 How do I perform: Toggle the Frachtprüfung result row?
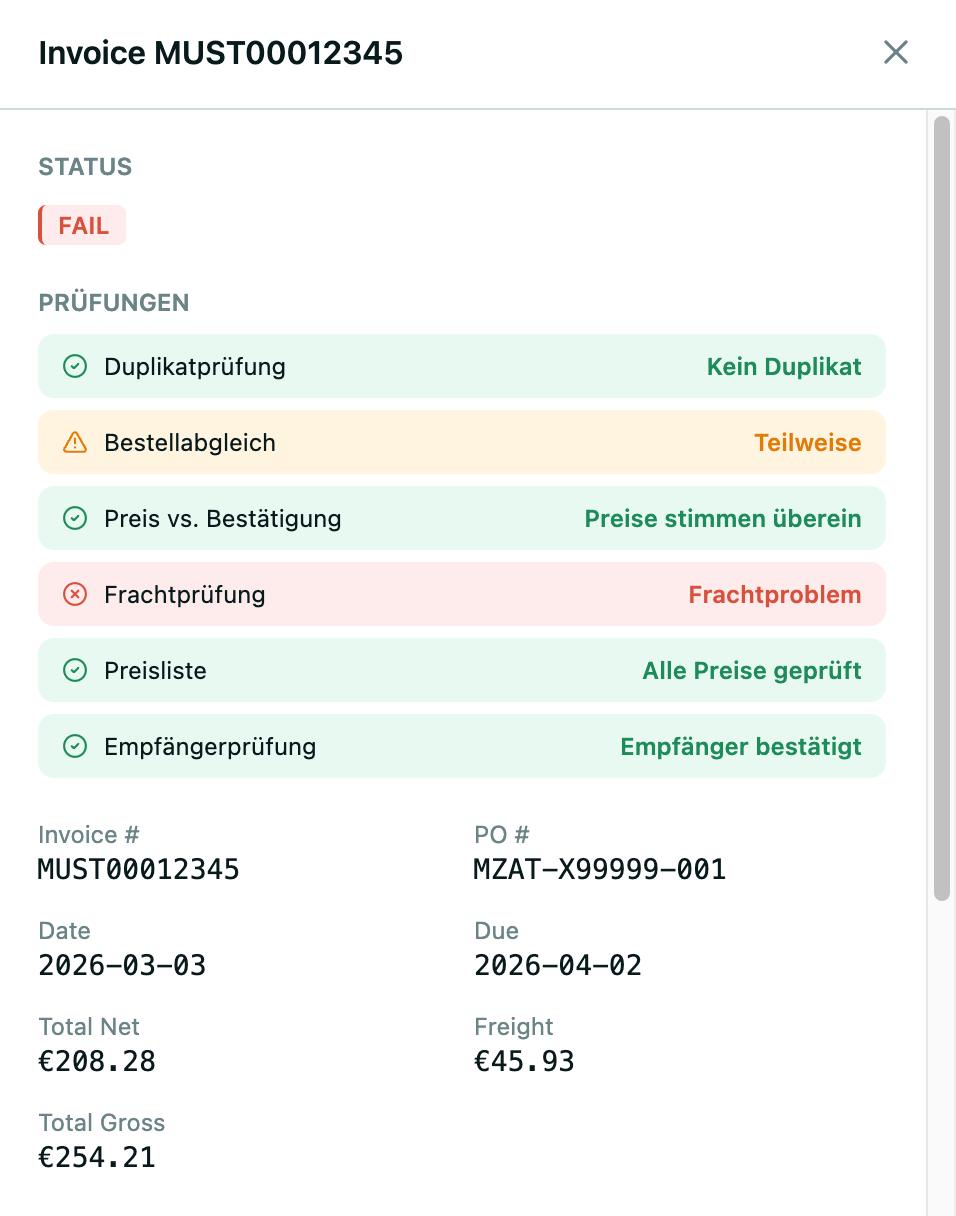461,594
